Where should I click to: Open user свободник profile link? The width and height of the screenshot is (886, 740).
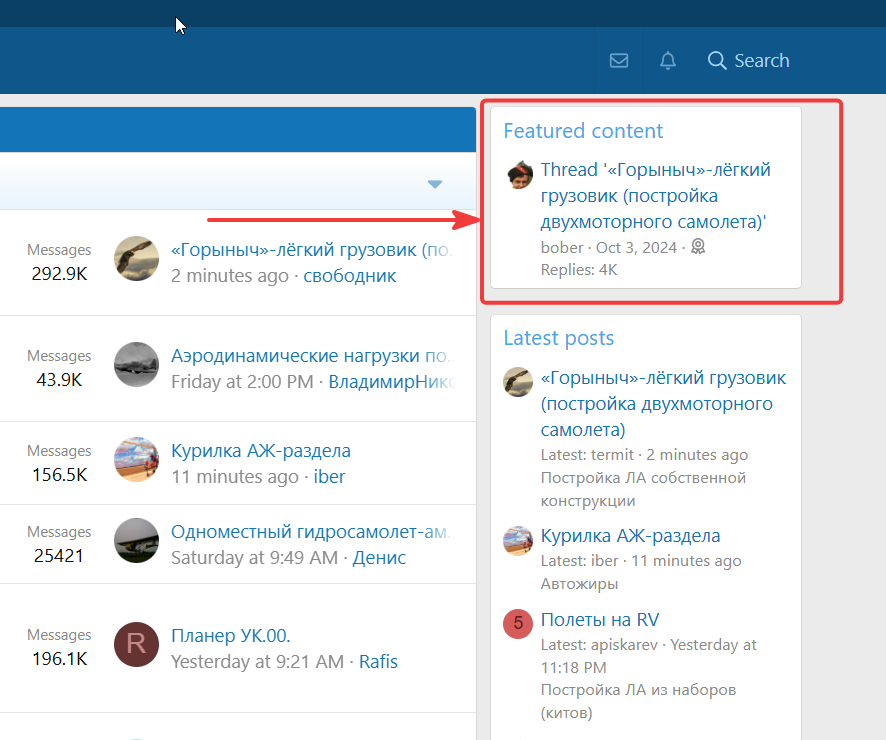coord(350,276)
